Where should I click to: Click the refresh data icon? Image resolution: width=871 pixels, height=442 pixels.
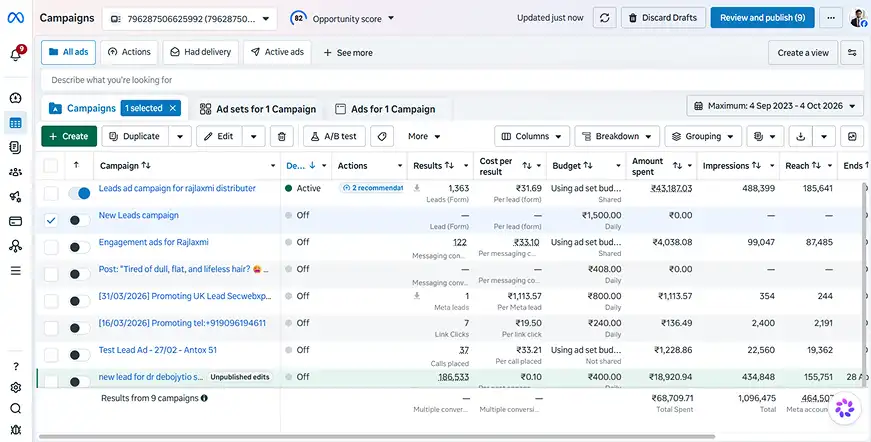click(x=604, y=18)
